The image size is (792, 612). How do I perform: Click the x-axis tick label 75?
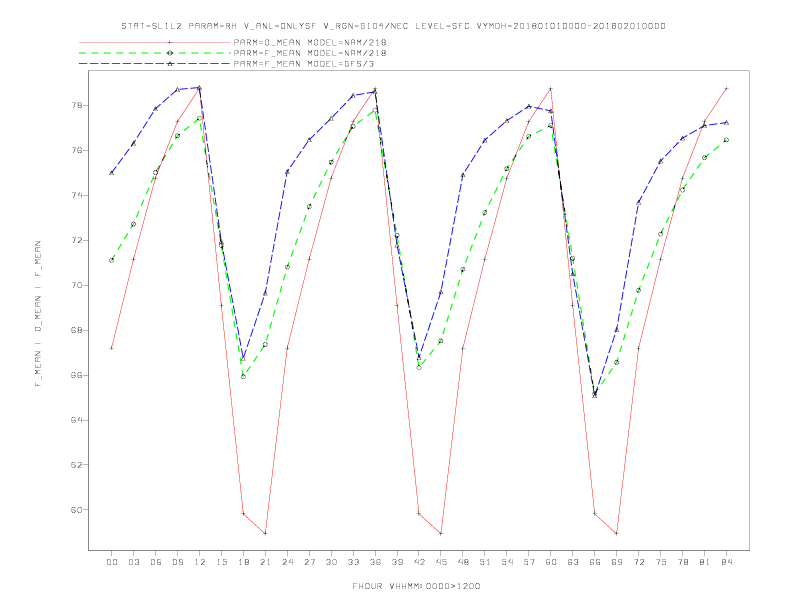661,562
